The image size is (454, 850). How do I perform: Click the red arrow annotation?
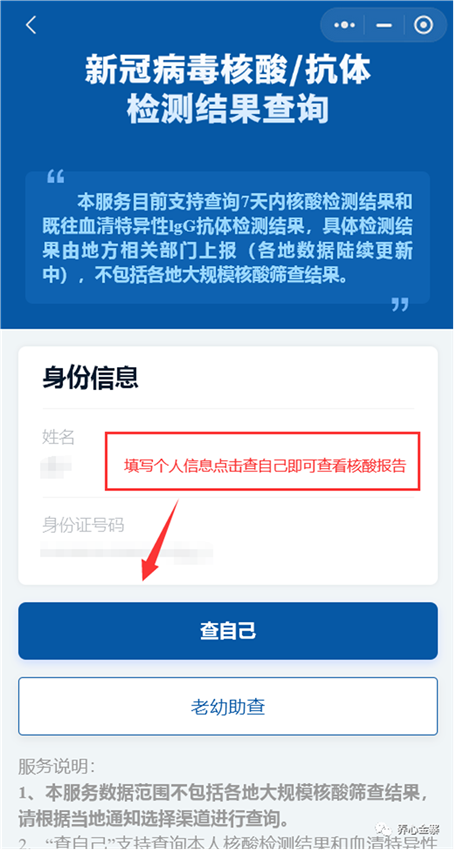click(159, 540)
